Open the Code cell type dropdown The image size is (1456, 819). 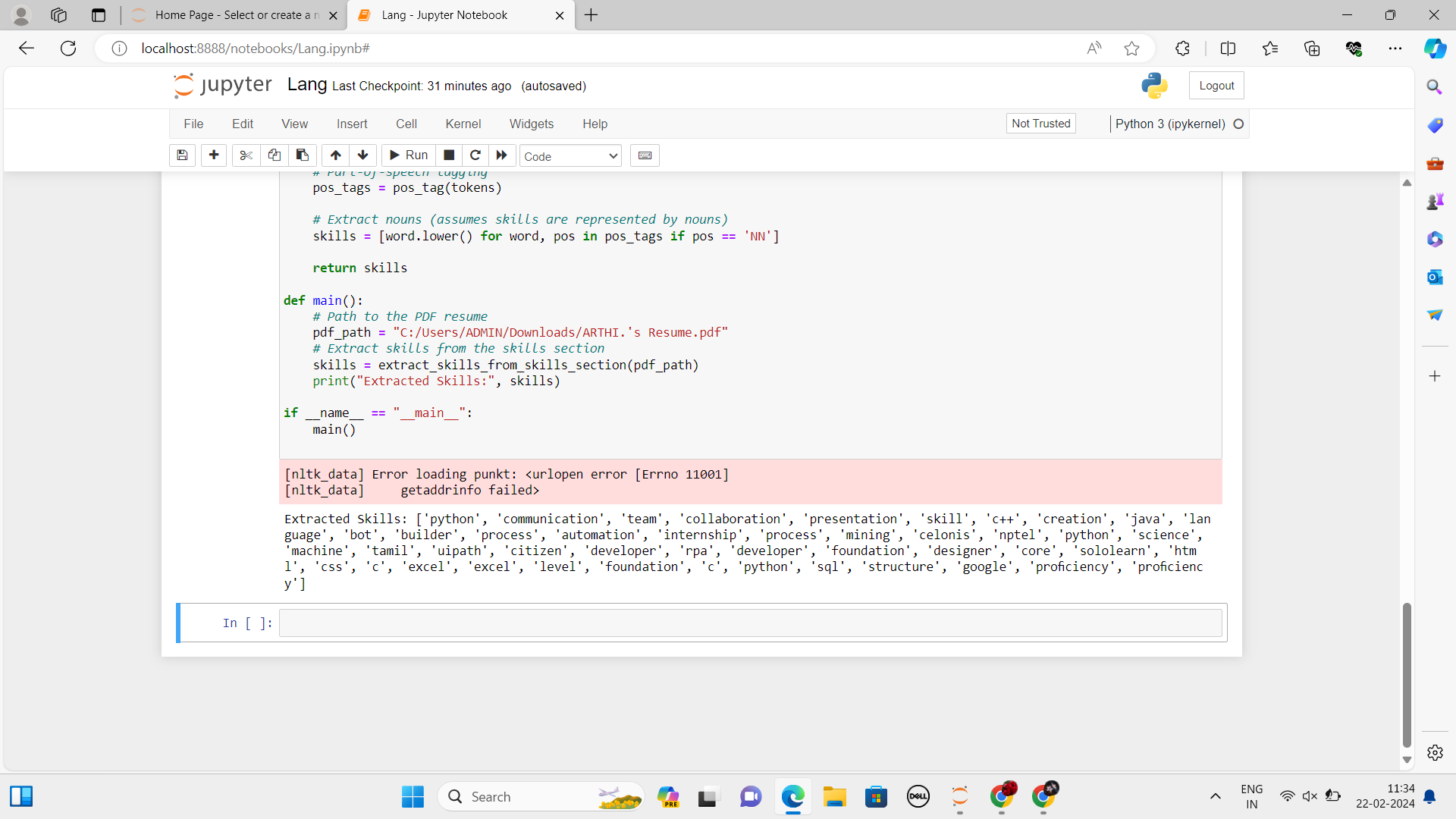[x=570, y=156]
